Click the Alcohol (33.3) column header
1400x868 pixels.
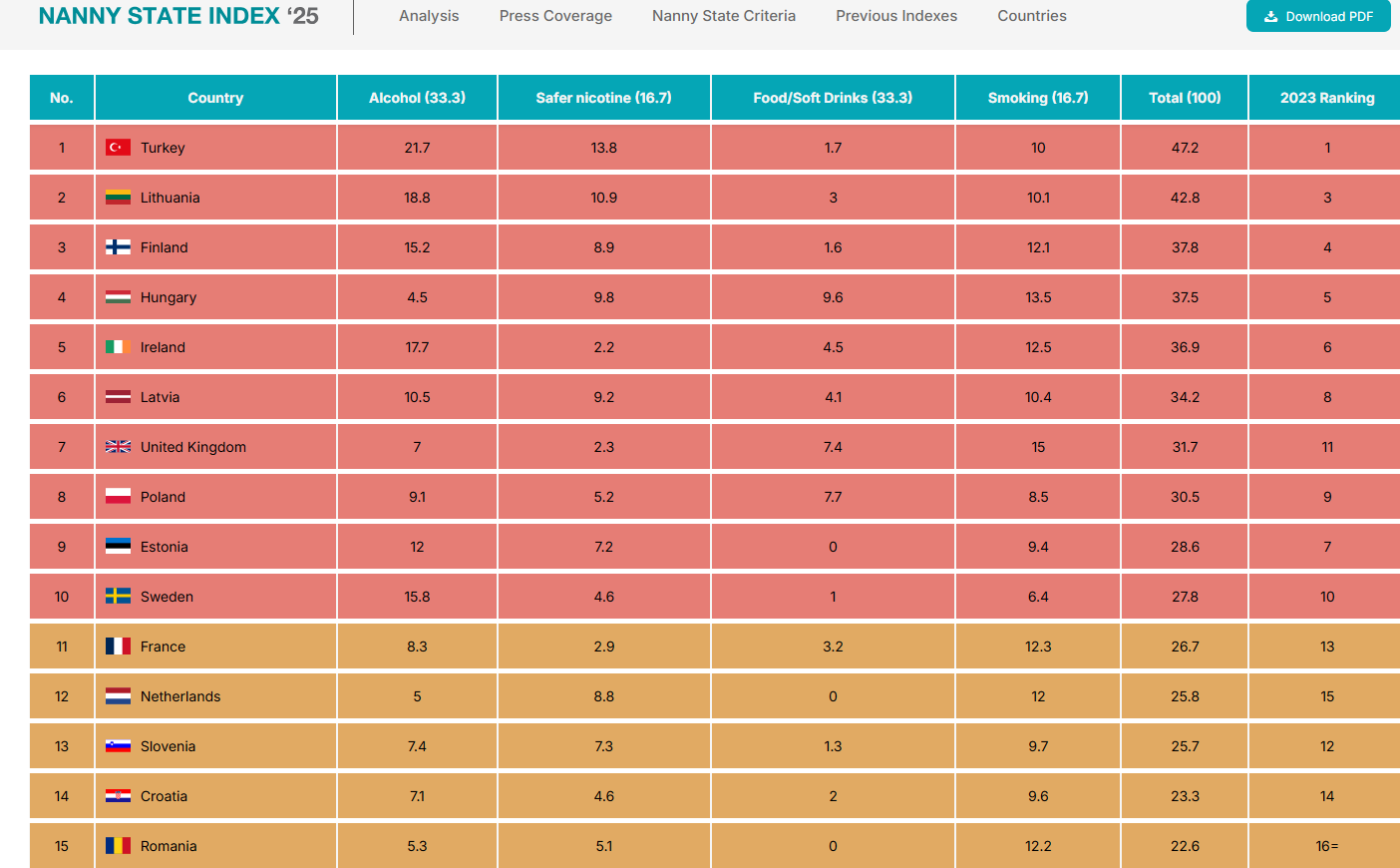point(417,98)
